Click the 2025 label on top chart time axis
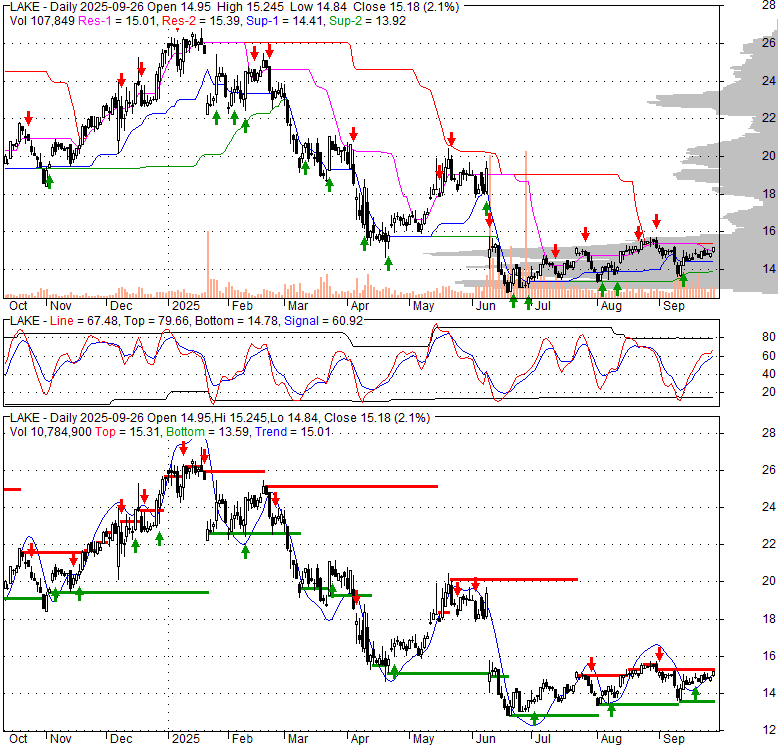This screenshot has width=780, height=745. pos(186,306)
